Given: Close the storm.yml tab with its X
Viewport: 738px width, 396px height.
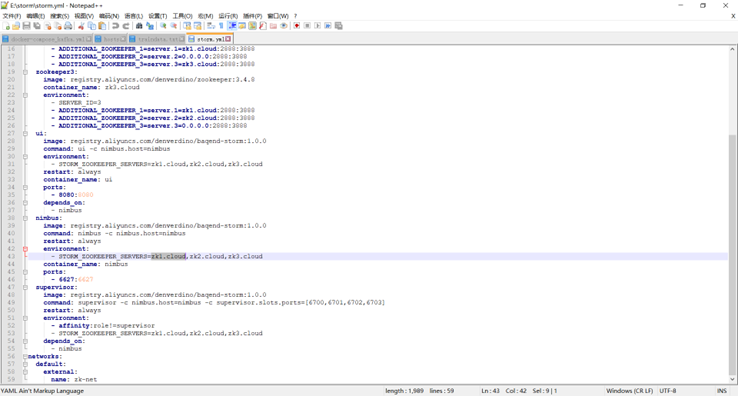Looking at the screenshot, I should 228,39.
